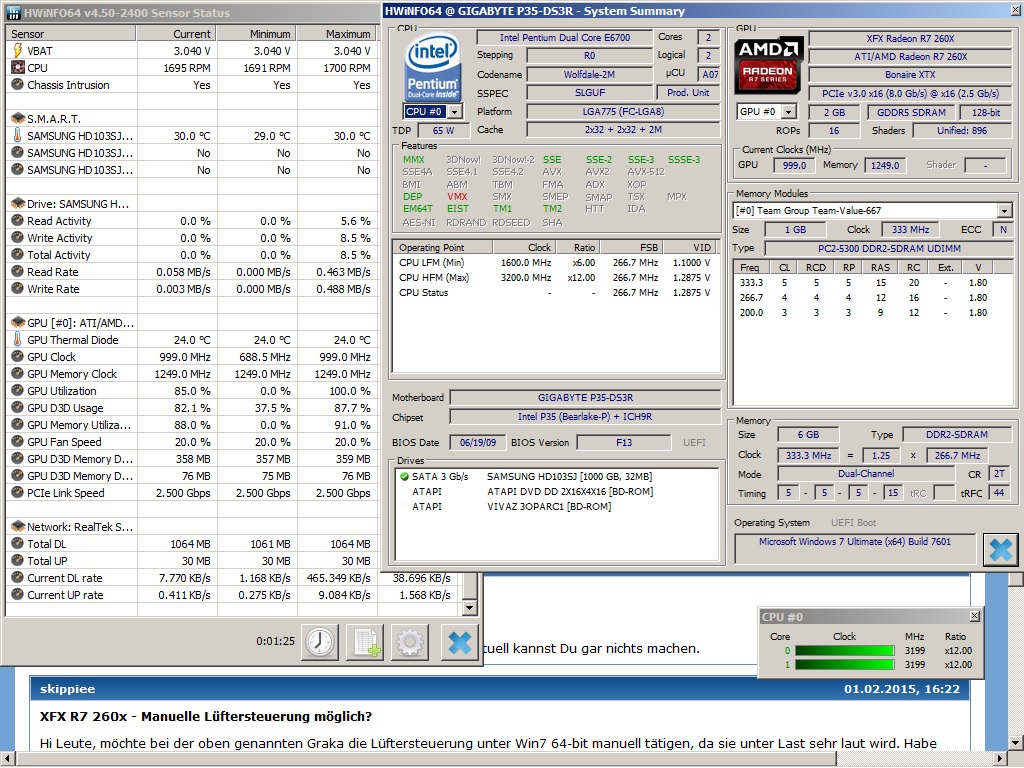Click the Bonaire XTX GPU codename field

pos(910,75)
